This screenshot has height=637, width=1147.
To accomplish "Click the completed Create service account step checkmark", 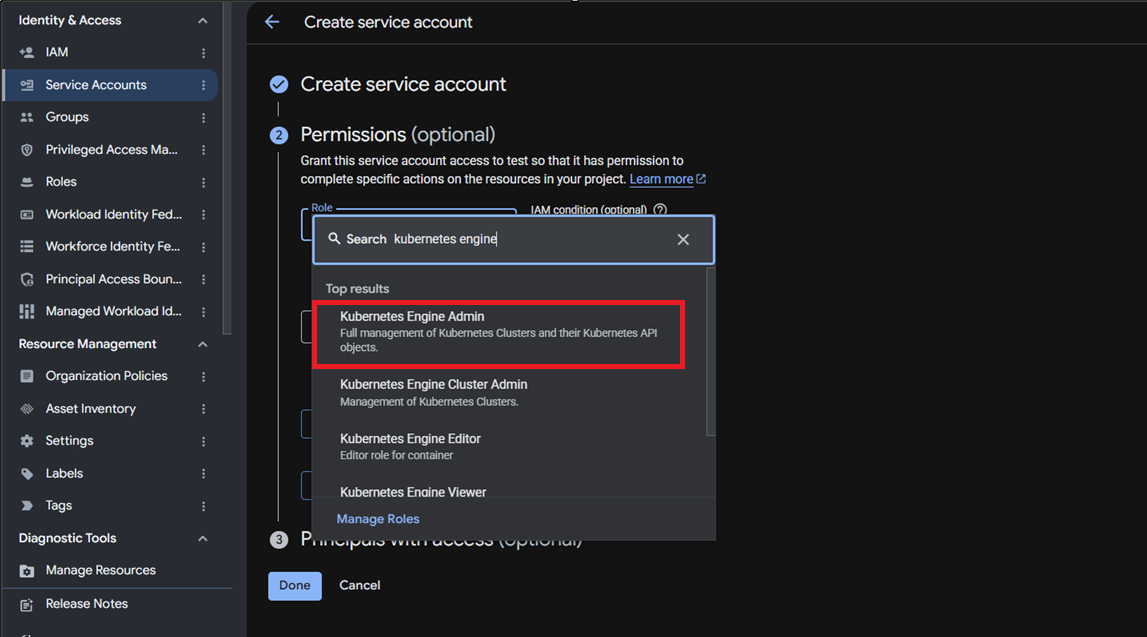I will 279,84.
